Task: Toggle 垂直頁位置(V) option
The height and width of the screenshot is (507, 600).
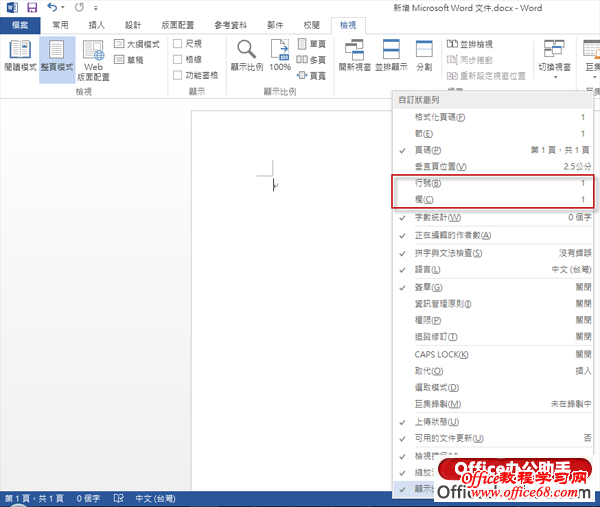Action: point(493,166)
